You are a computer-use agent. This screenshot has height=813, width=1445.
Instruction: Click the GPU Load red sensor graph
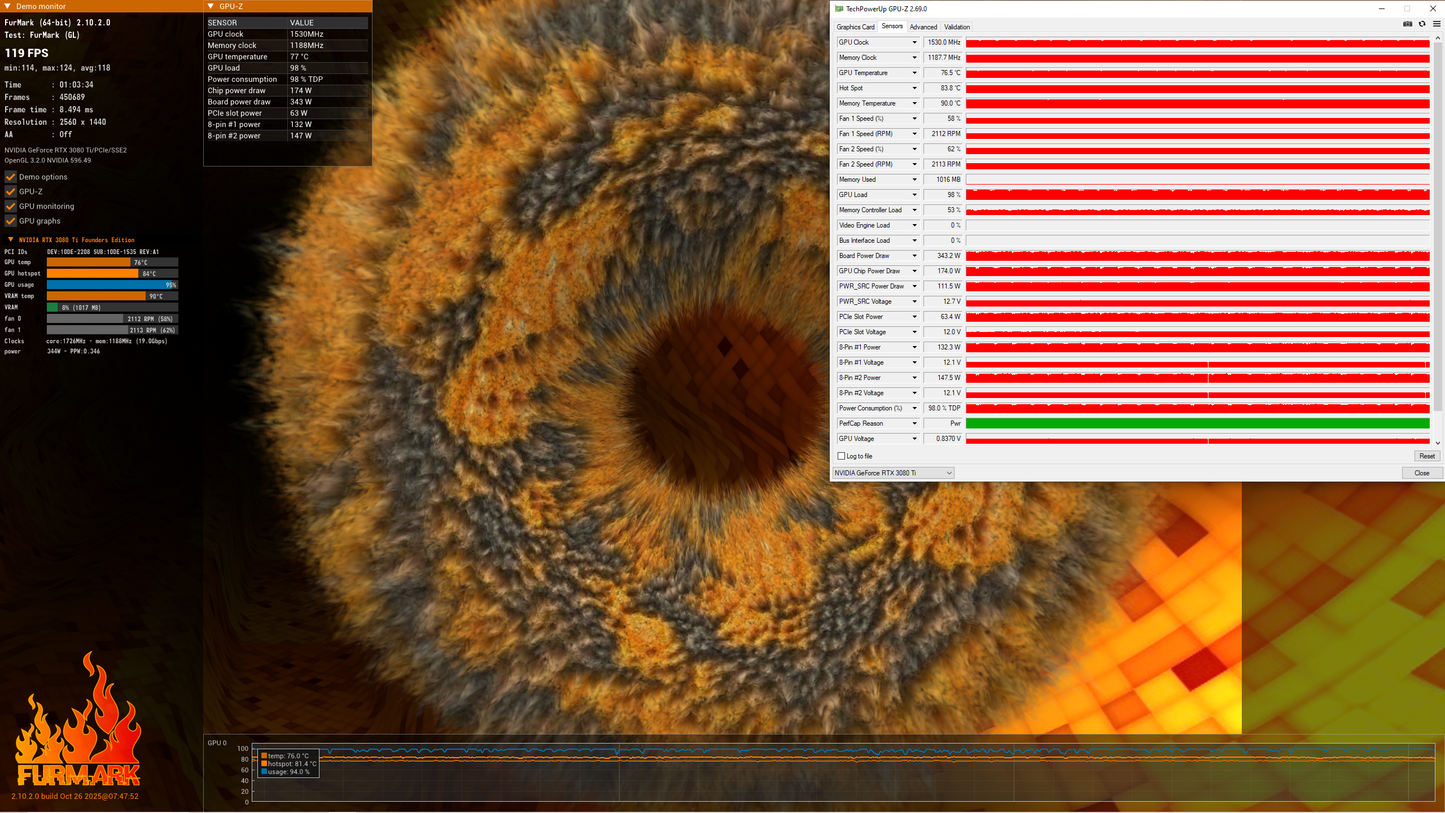pos(1198,195)
